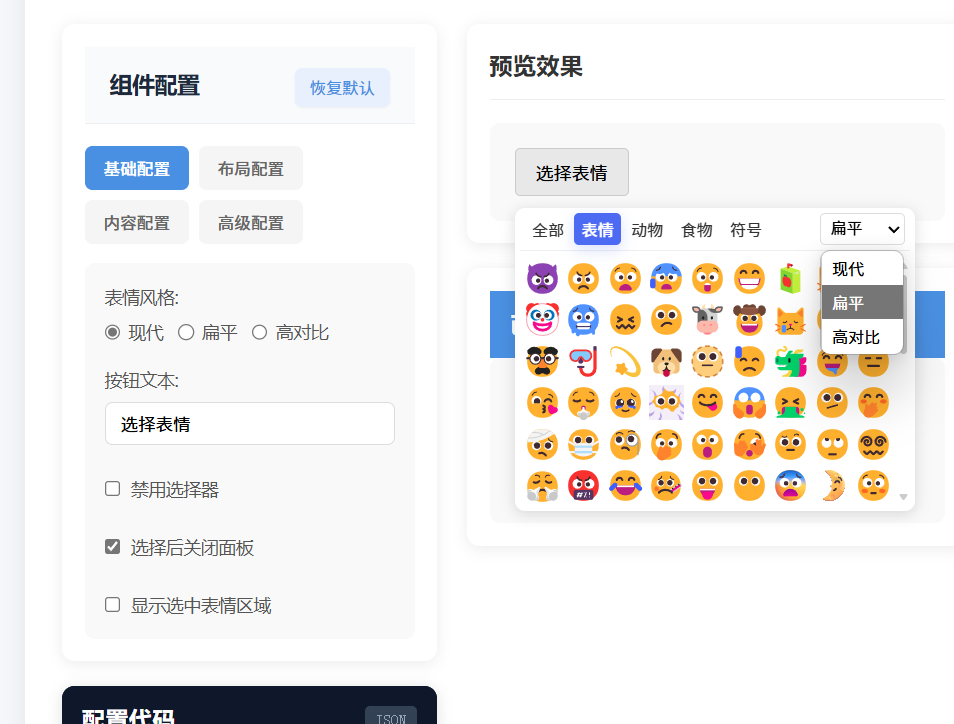Switch to the 动物 emoji category tab
This screenshot has width=954, height=724.
tap(647, 230)
